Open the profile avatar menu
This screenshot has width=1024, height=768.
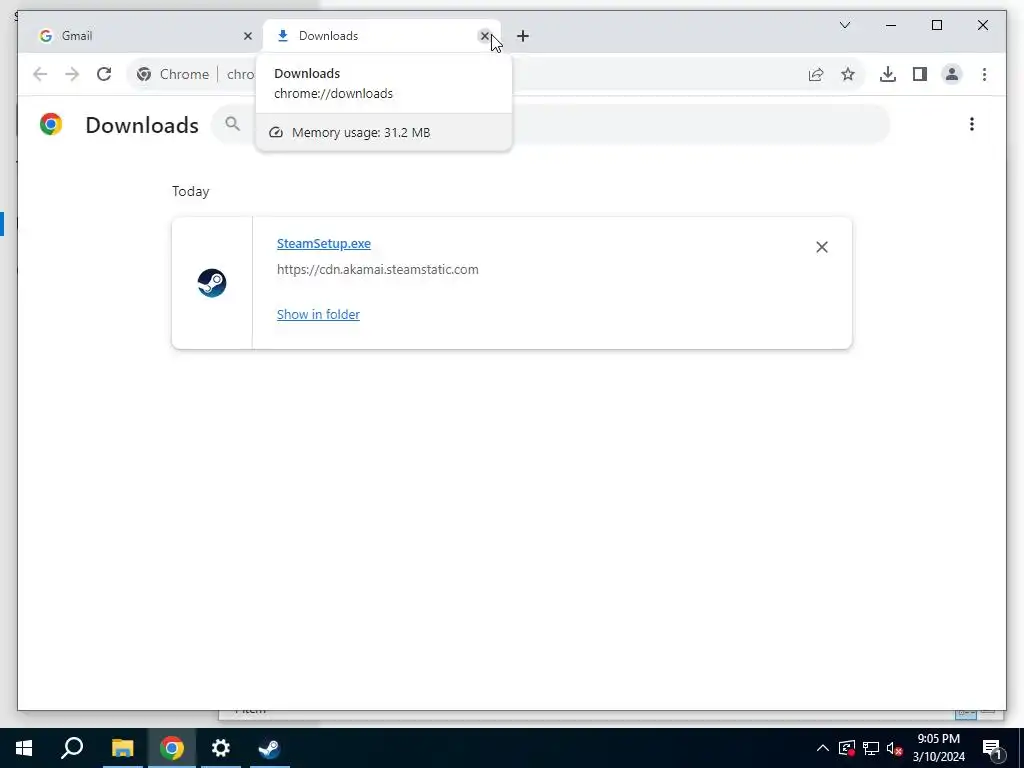coord(952,74)
